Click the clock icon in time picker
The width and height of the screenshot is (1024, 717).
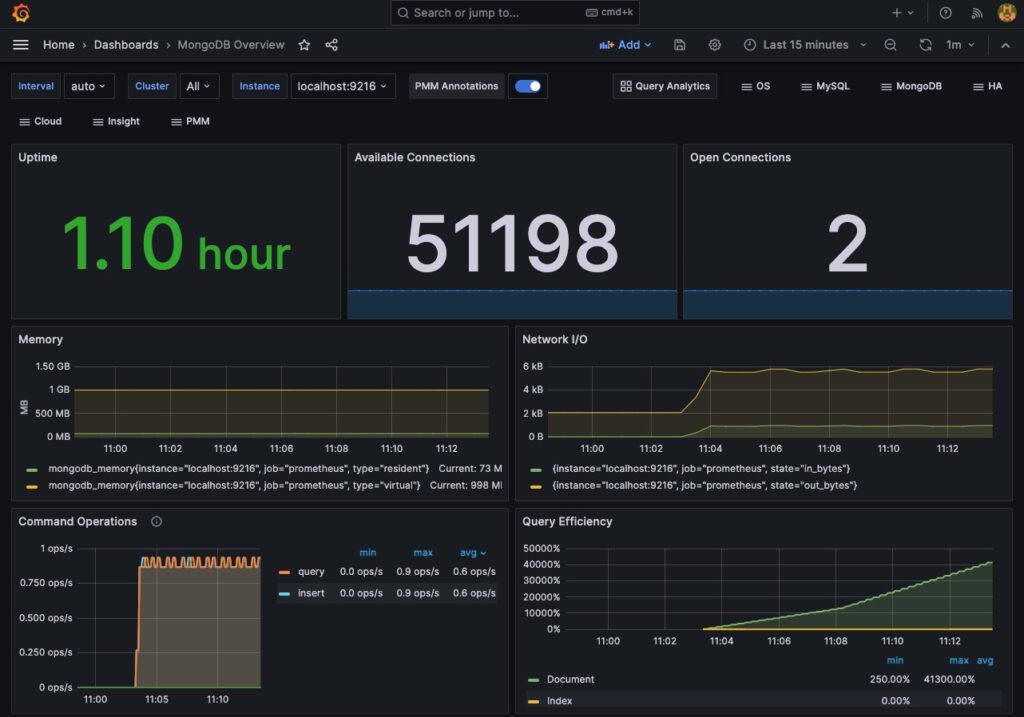tap(750, 44)
